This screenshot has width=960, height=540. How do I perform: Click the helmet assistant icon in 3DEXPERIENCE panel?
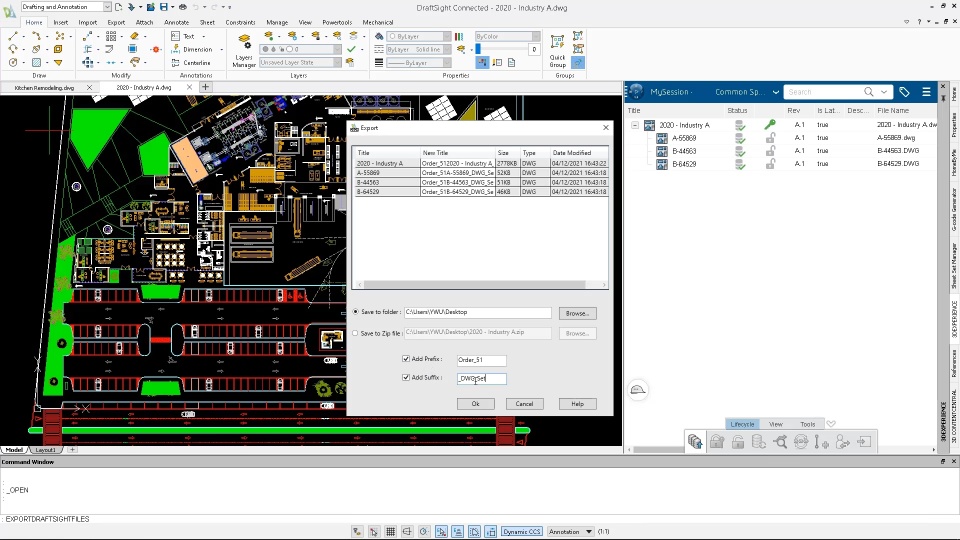[x=637, y=390]
